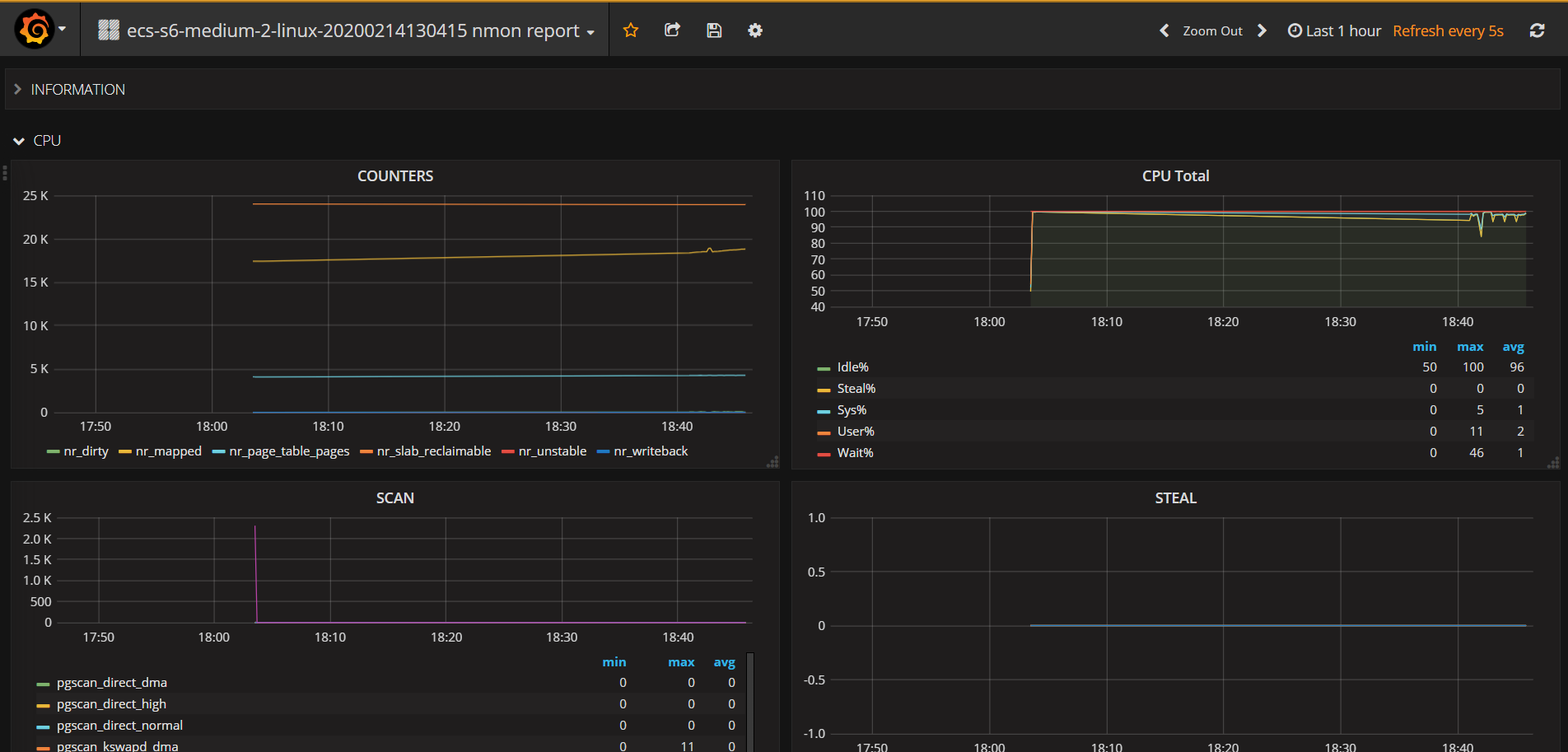The width and height of the screenshot is (1568, 752).
Task: Click Wait% max value 46
Action: pyautogui.click(x=1476, y=452)
